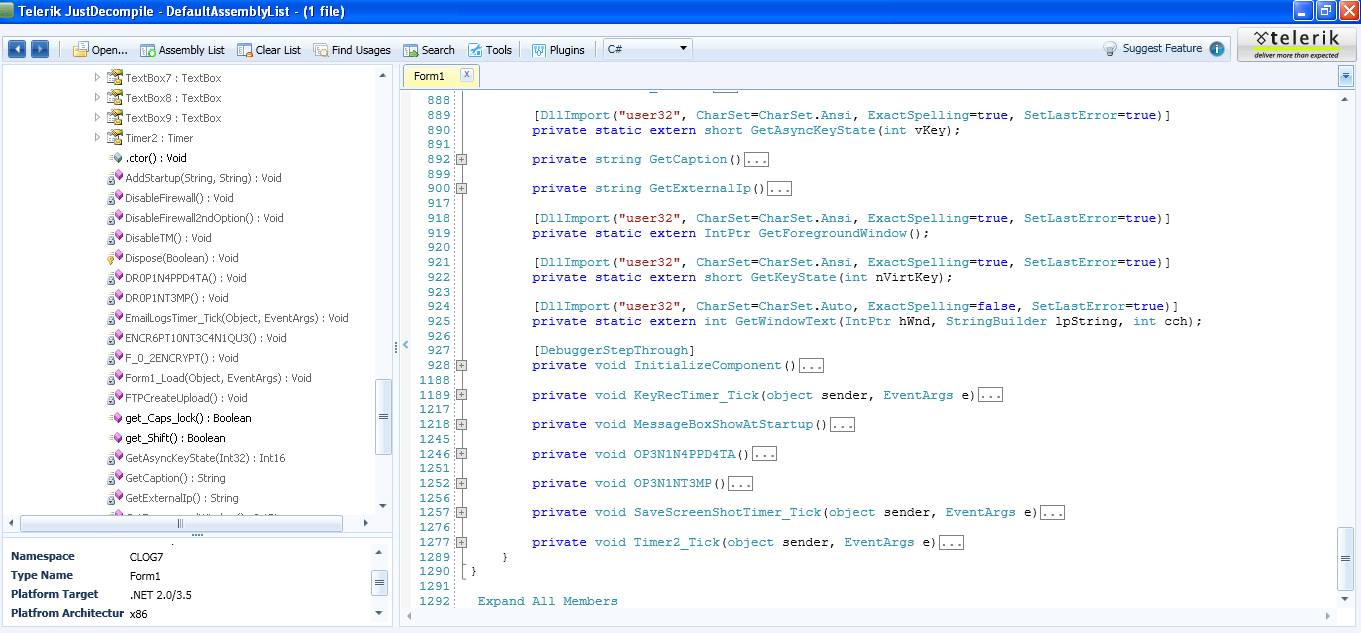The height and width of the screenshot is (633, 1361).
Task: Open the Tools menu
Action: pyautogui.click(x=490, y=50)
